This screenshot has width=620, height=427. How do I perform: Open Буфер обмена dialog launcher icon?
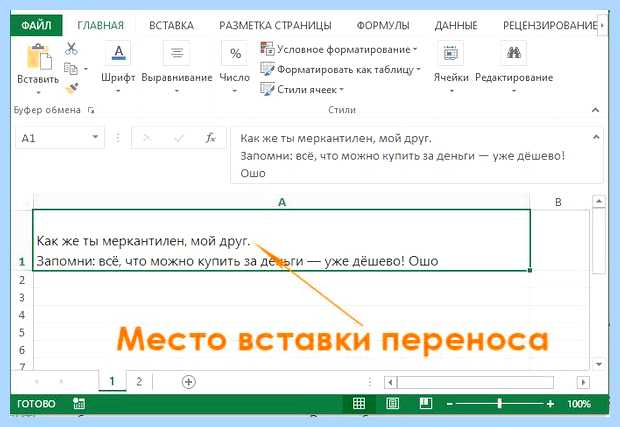point(91,110)
